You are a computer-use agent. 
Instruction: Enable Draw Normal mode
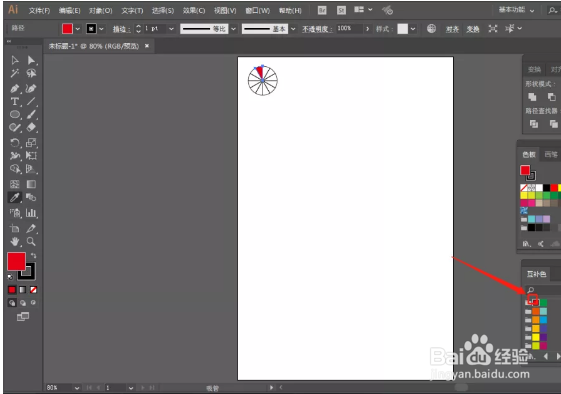tap(12, 303)
